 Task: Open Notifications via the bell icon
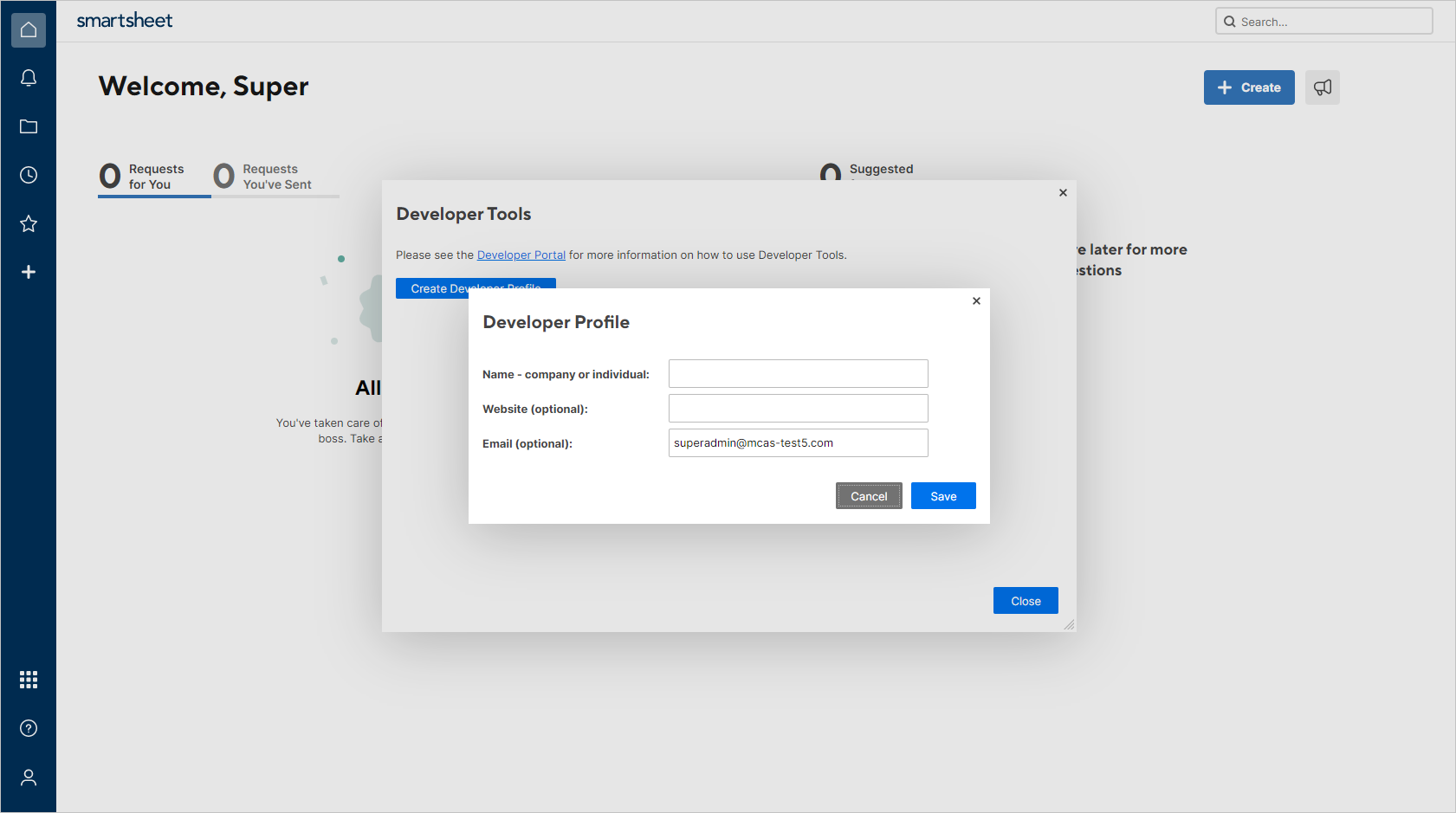point(28,78)
